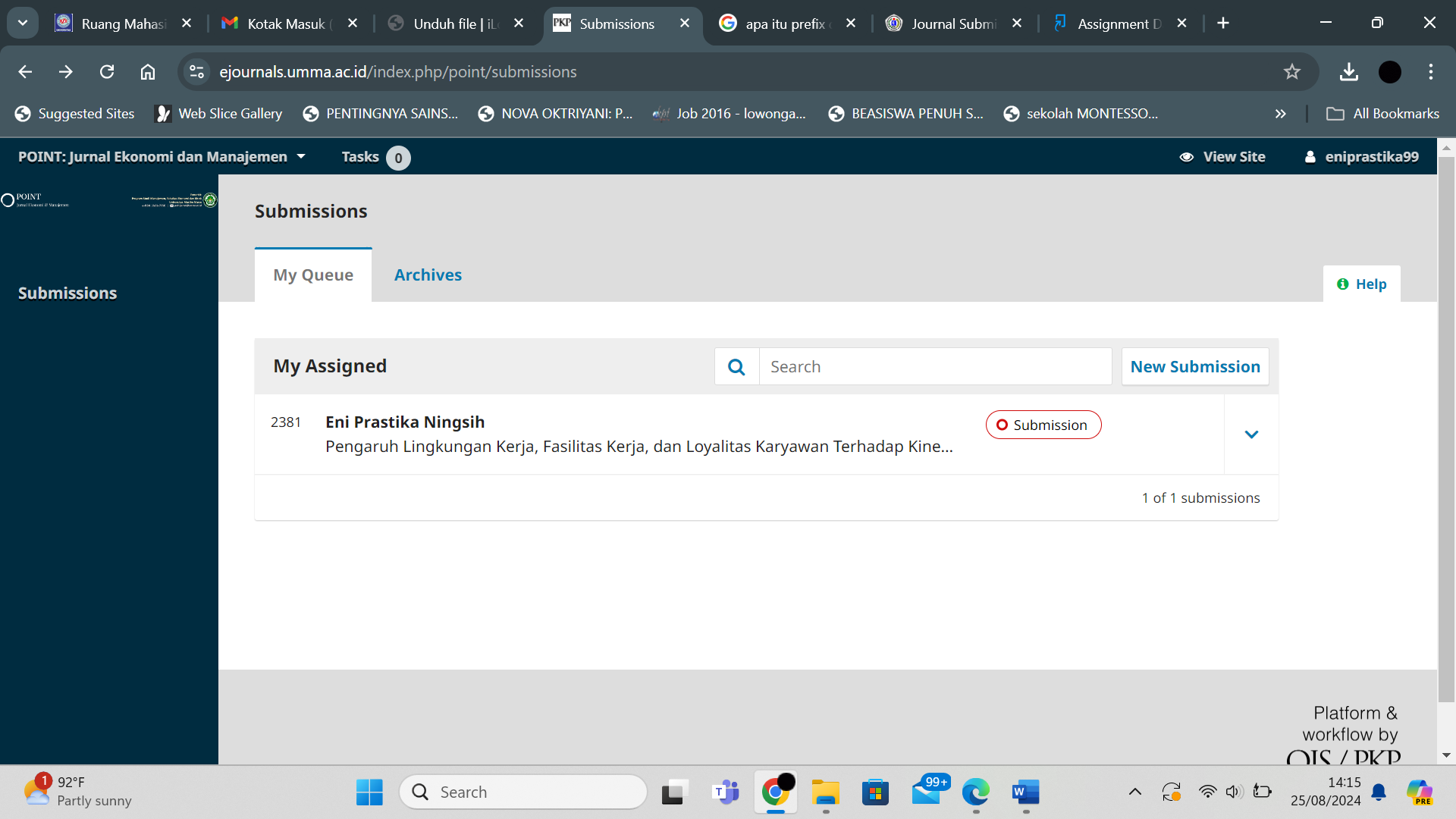The width and height of the screenshot is (1456, 819).
Task: Open the Suggested Sites bookmark
Action: point(74,114)
